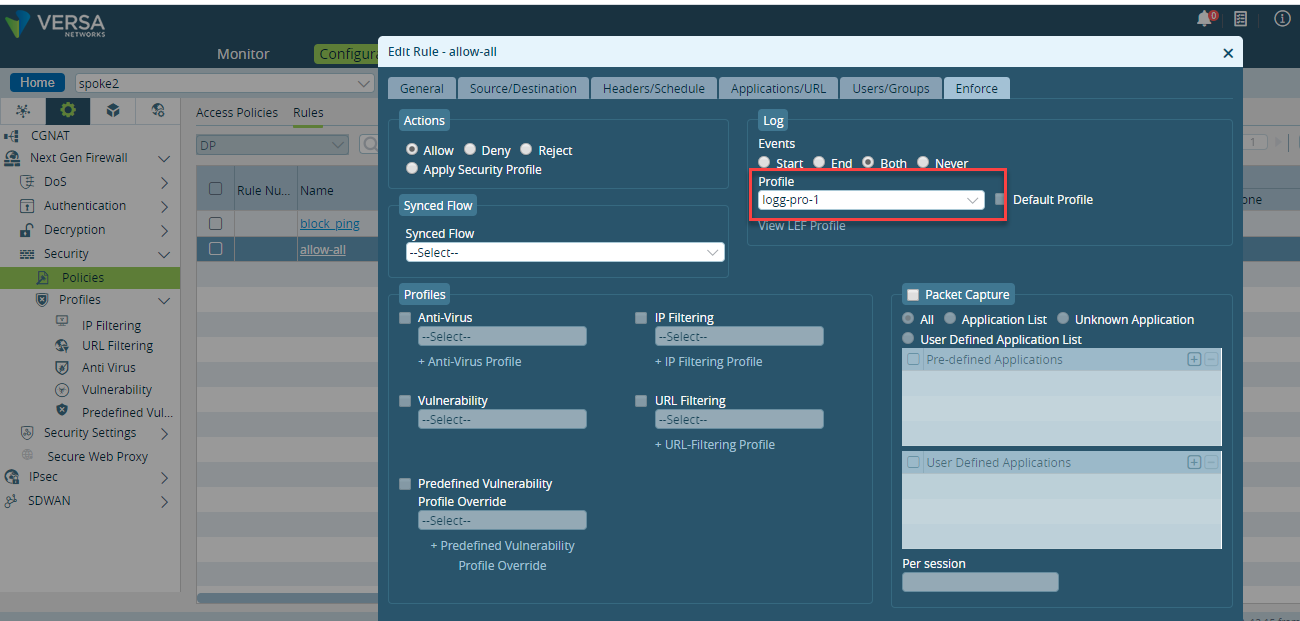Click the Anti Virus profile icon
Screen dimensions: 1300x621
(62, 367)
